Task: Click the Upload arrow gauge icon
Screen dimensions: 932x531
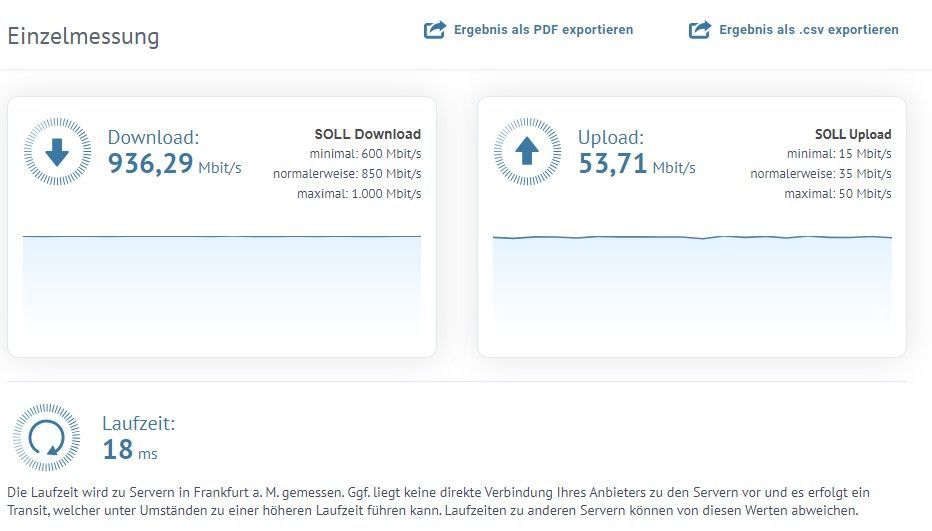Action: (527, 152)
